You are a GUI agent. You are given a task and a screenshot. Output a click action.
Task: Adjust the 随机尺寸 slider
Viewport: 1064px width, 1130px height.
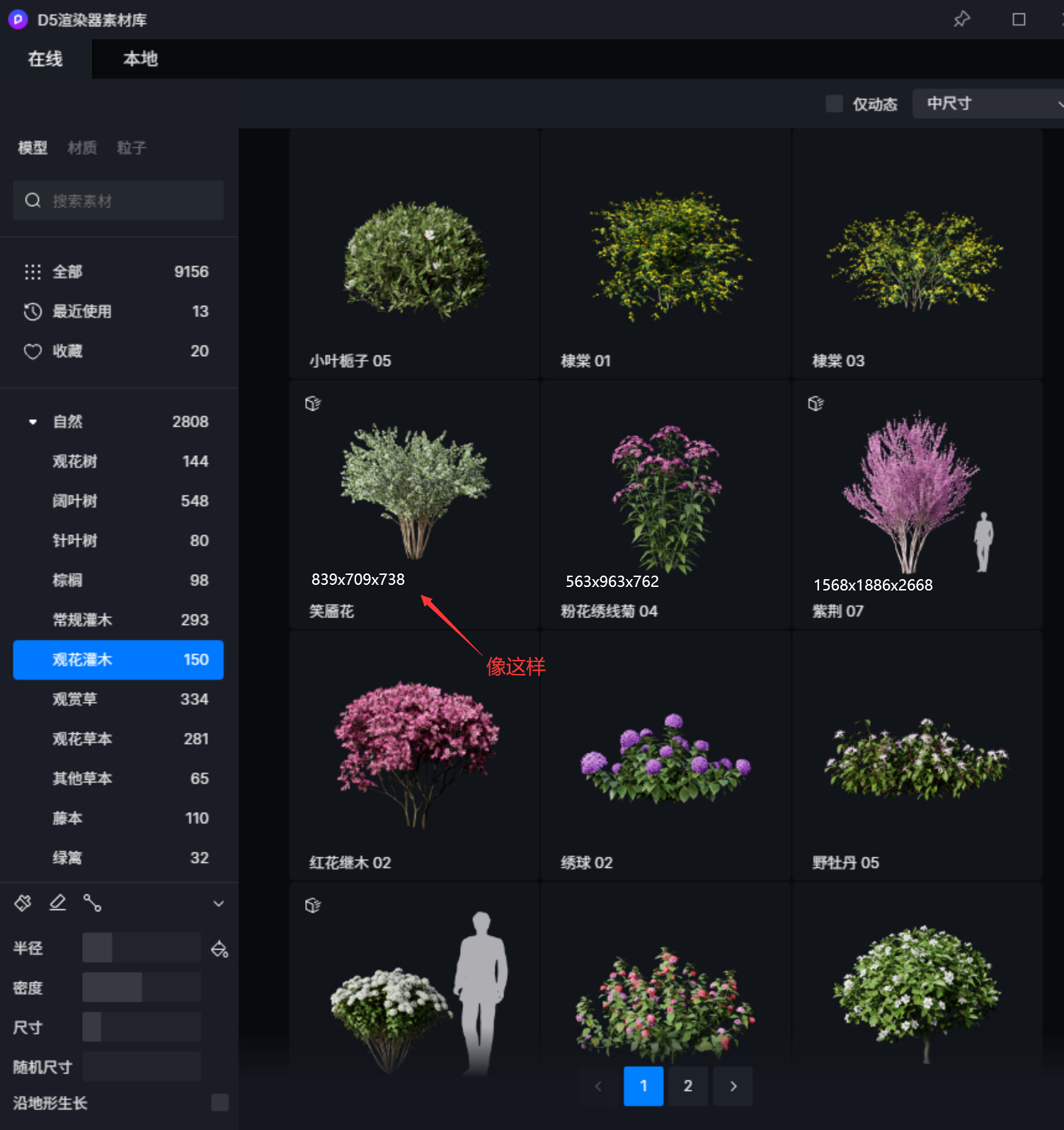[142, 1066]
